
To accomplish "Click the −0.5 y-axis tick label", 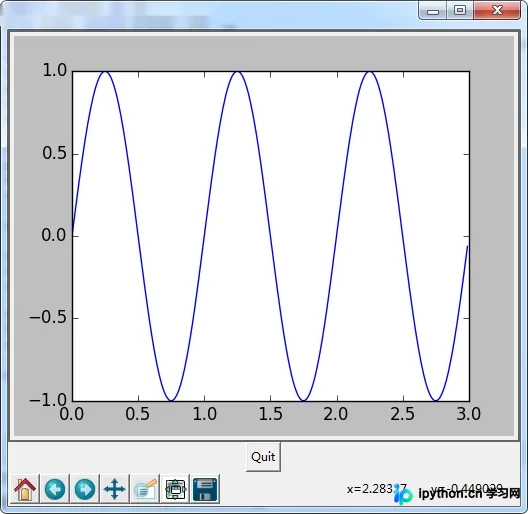I will [x=48, y=318].
